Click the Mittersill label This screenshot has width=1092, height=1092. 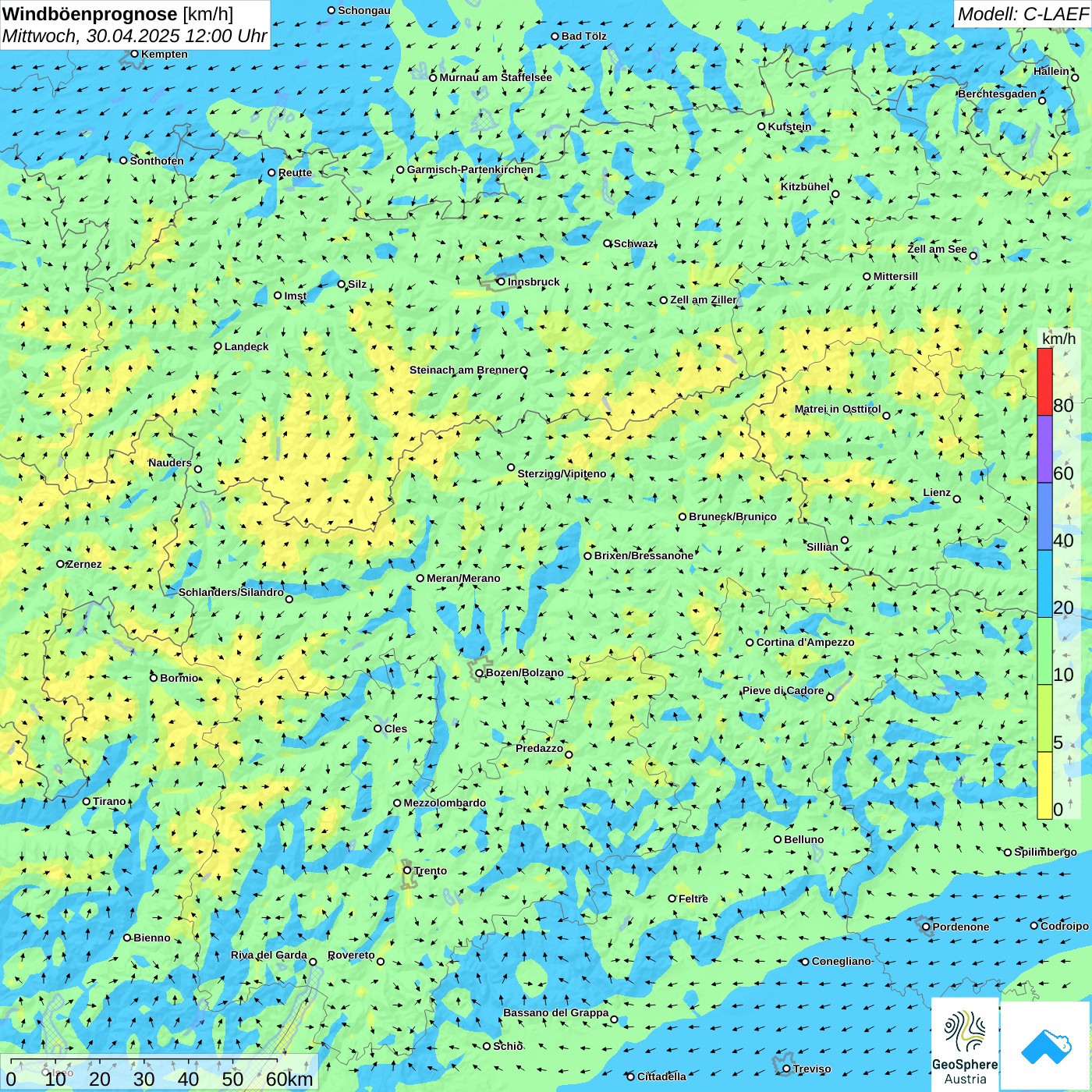(895, 276)
